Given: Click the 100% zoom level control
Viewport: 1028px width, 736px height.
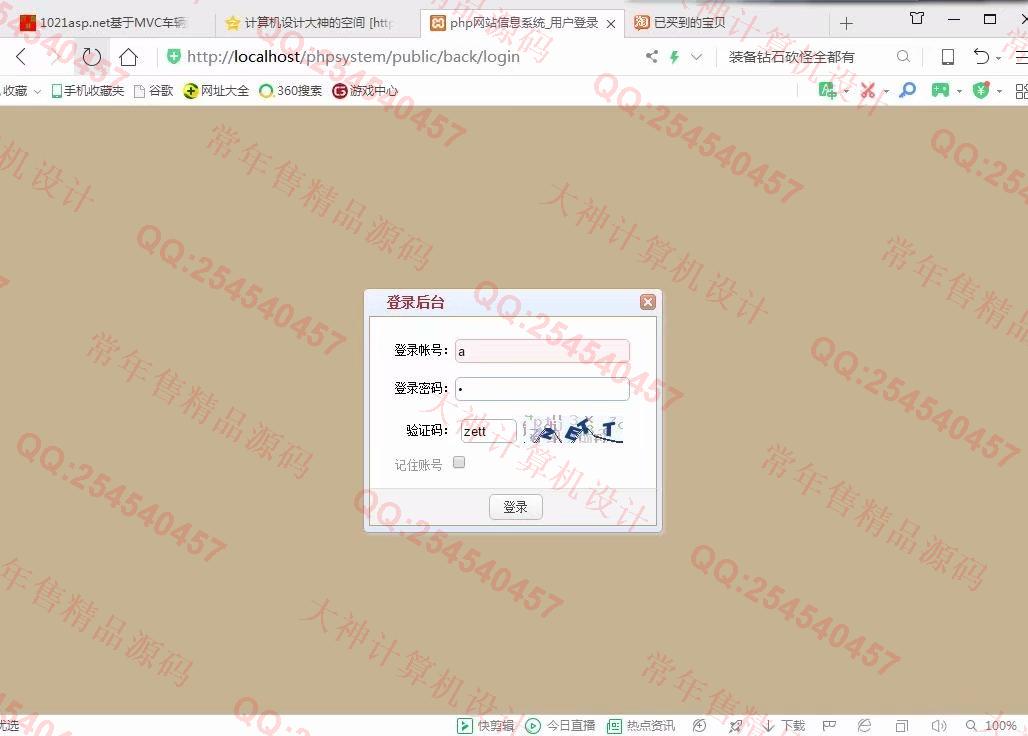Looking at the screenshot, I should tap(991, 726).
